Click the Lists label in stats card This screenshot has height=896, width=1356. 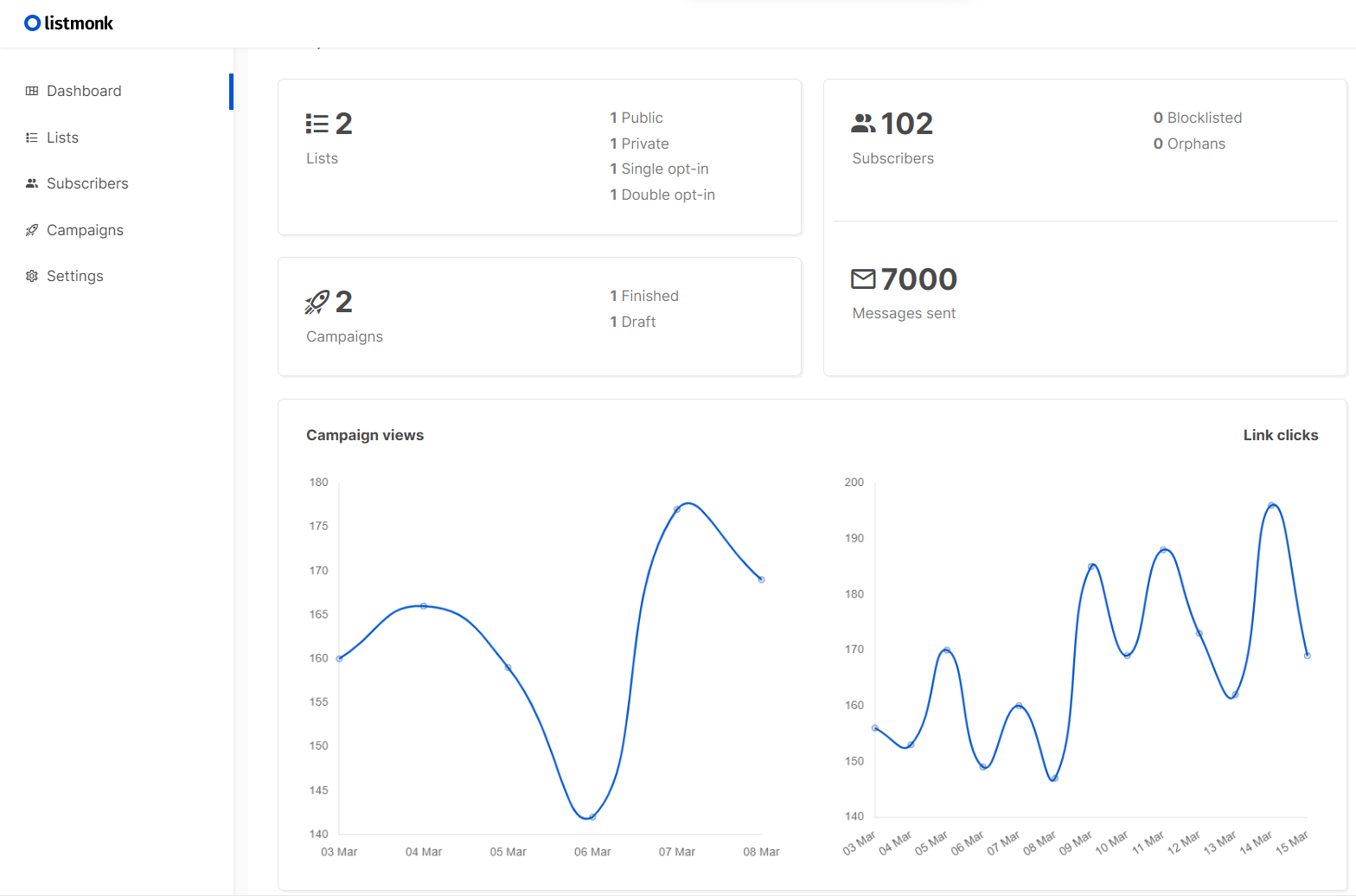(322, 158)
